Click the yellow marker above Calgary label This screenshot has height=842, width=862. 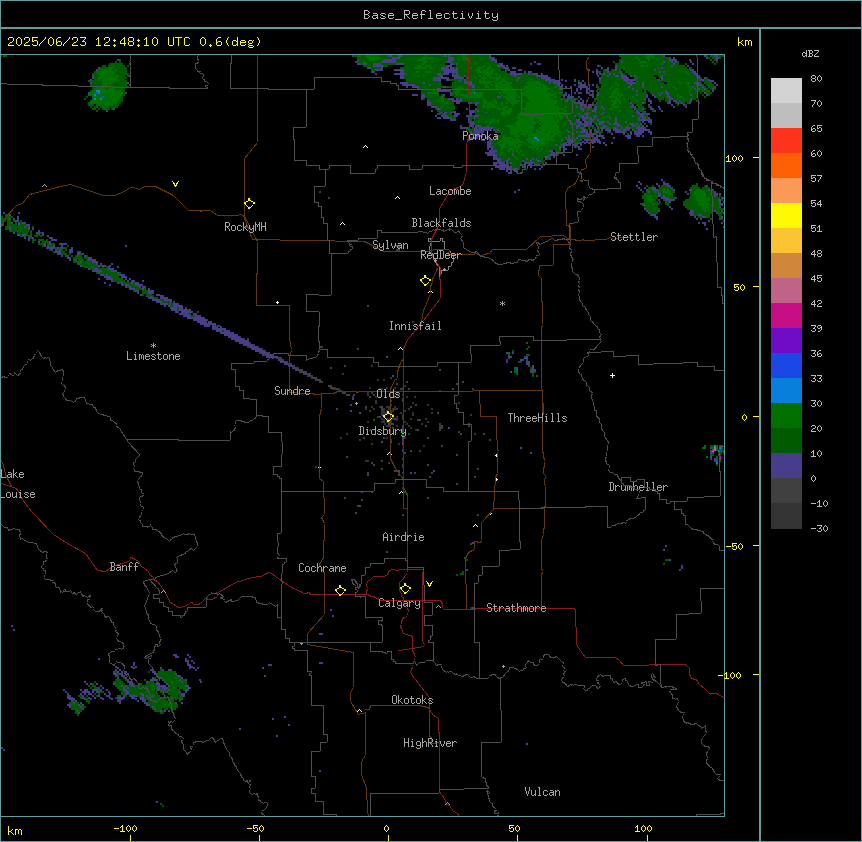405,589
